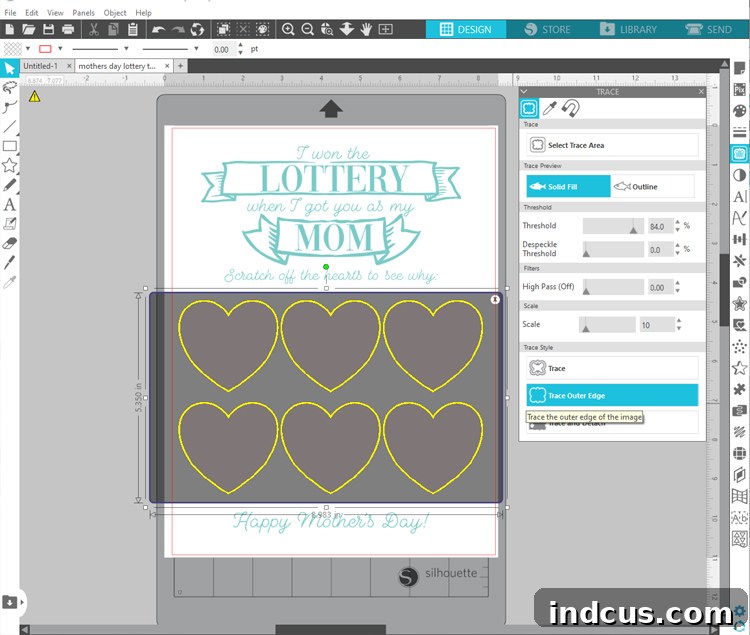Add a new document tab with plus

point(180,66)
